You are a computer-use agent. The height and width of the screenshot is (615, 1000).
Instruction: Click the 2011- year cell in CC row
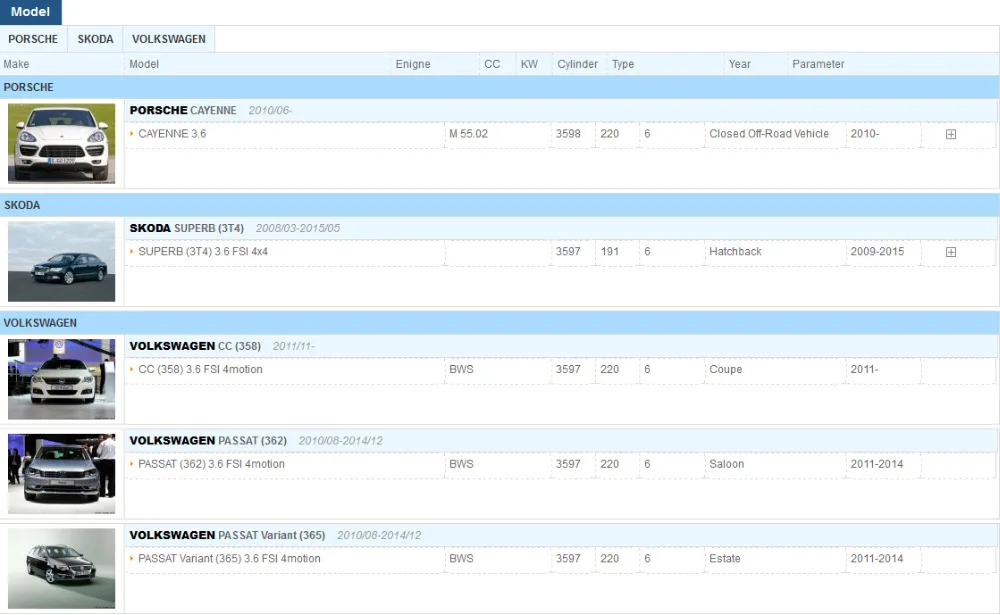pyautogui.click(x=864, y=369)
